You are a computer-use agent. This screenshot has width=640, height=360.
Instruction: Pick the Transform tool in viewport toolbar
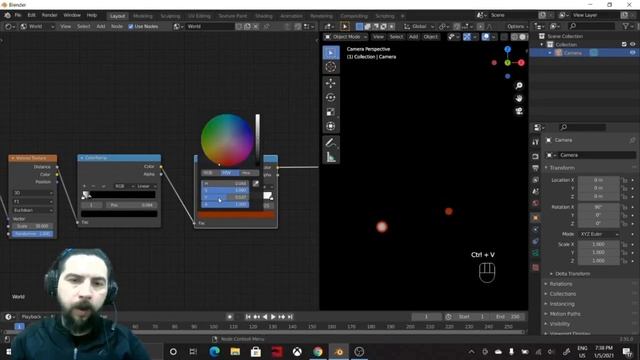[x=331, y=126]
